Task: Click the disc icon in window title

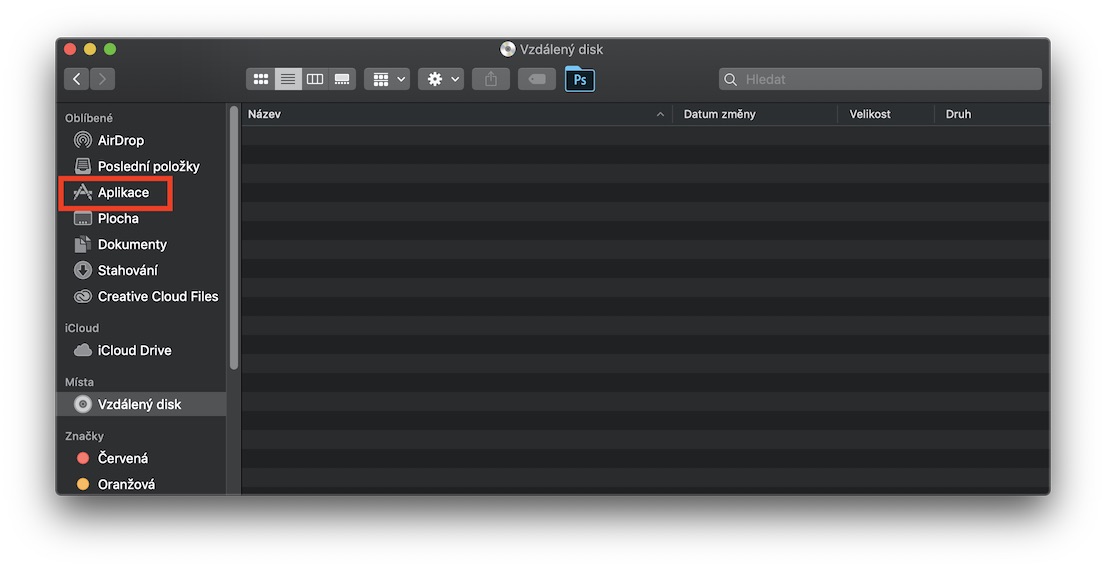Action: click(x=508, y=49)
